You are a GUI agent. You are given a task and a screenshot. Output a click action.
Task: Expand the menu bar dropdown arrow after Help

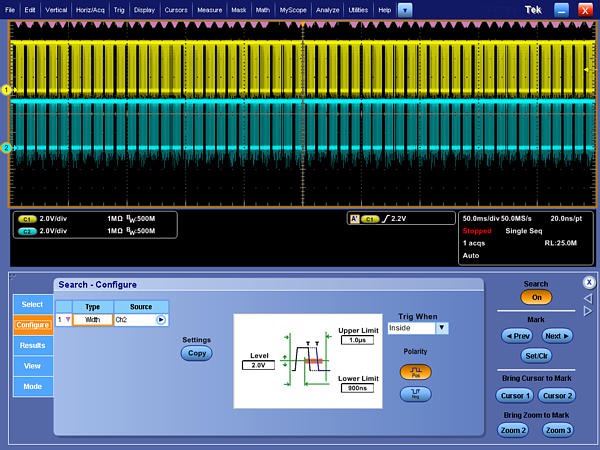coord(404,9)
